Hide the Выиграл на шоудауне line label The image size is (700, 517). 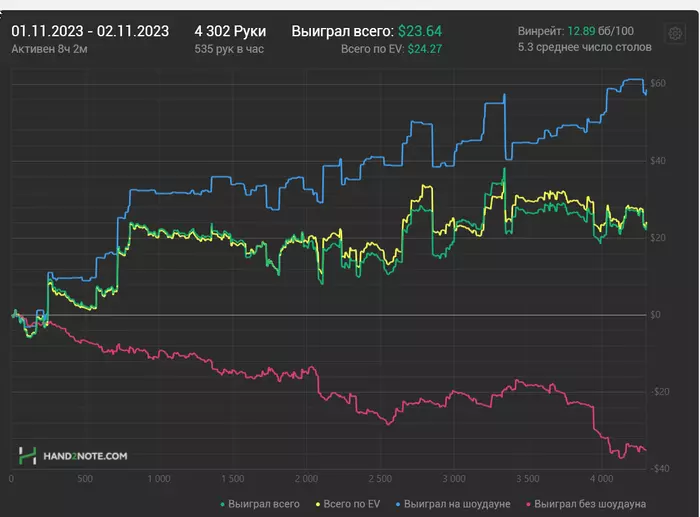(457, 504)
